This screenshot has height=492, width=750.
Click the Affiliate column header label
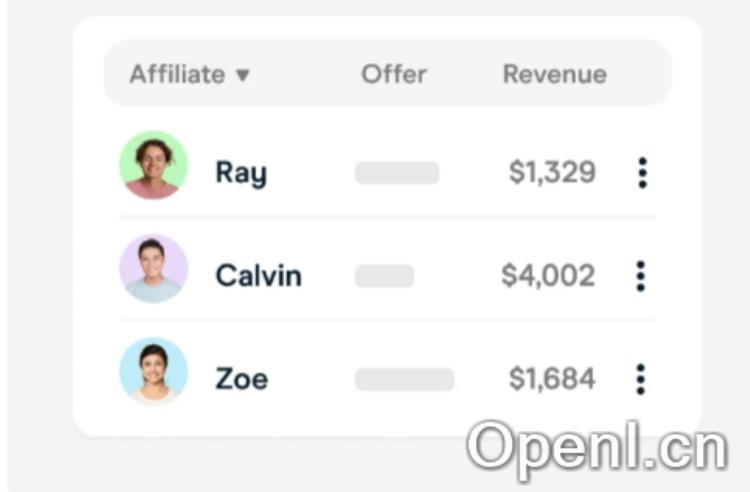[177, 74]
